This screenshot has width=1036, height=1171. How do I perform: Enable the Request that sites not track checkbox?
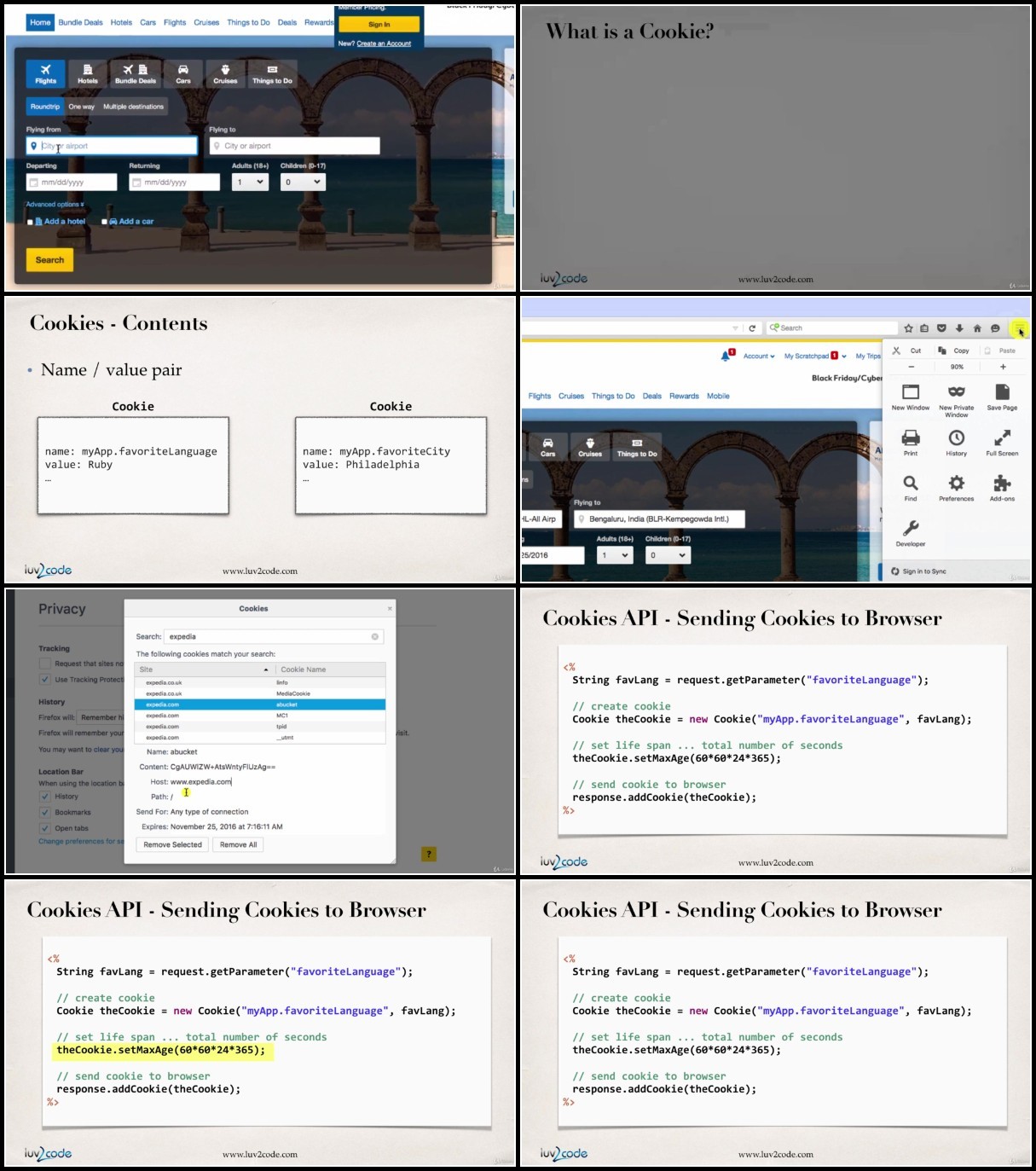pos(44,664)
